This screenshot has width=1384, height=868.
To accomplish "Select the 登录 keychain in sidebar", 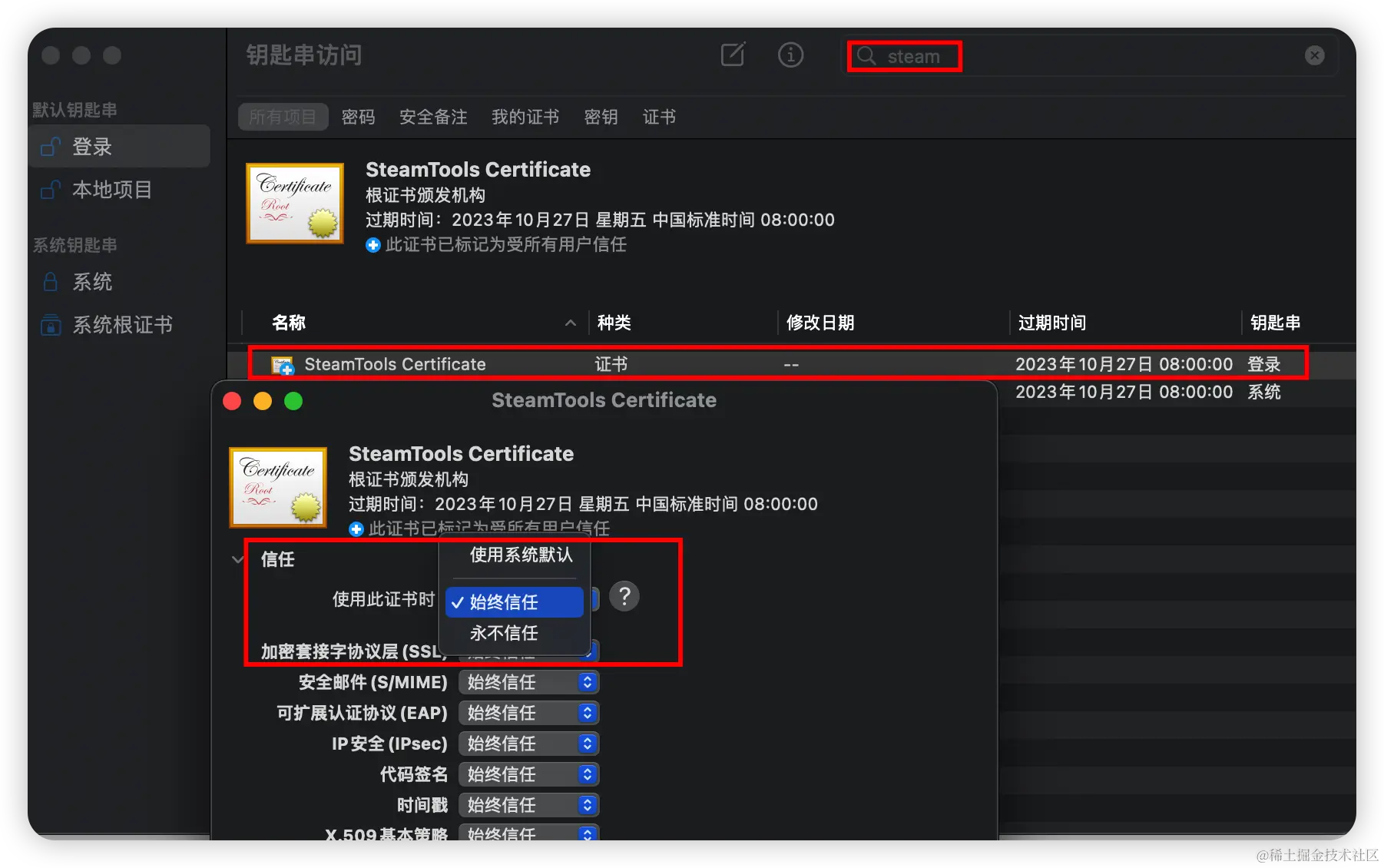I will (120, 146).
